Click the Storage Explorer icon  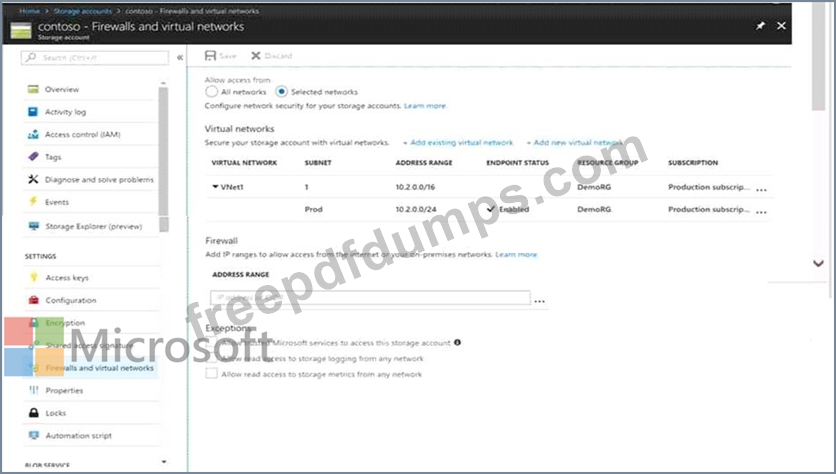pyautogui.click(x=34, y=226)
